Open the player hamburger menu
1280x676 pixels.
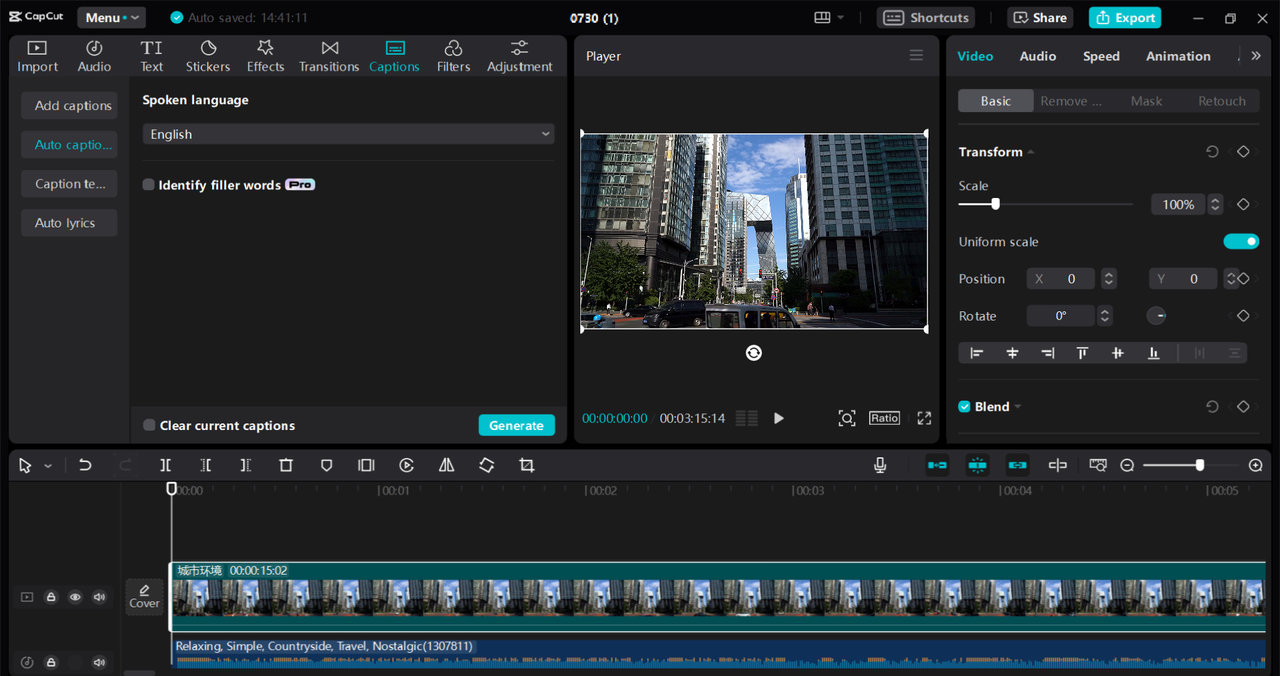click(x=916, y=56)
